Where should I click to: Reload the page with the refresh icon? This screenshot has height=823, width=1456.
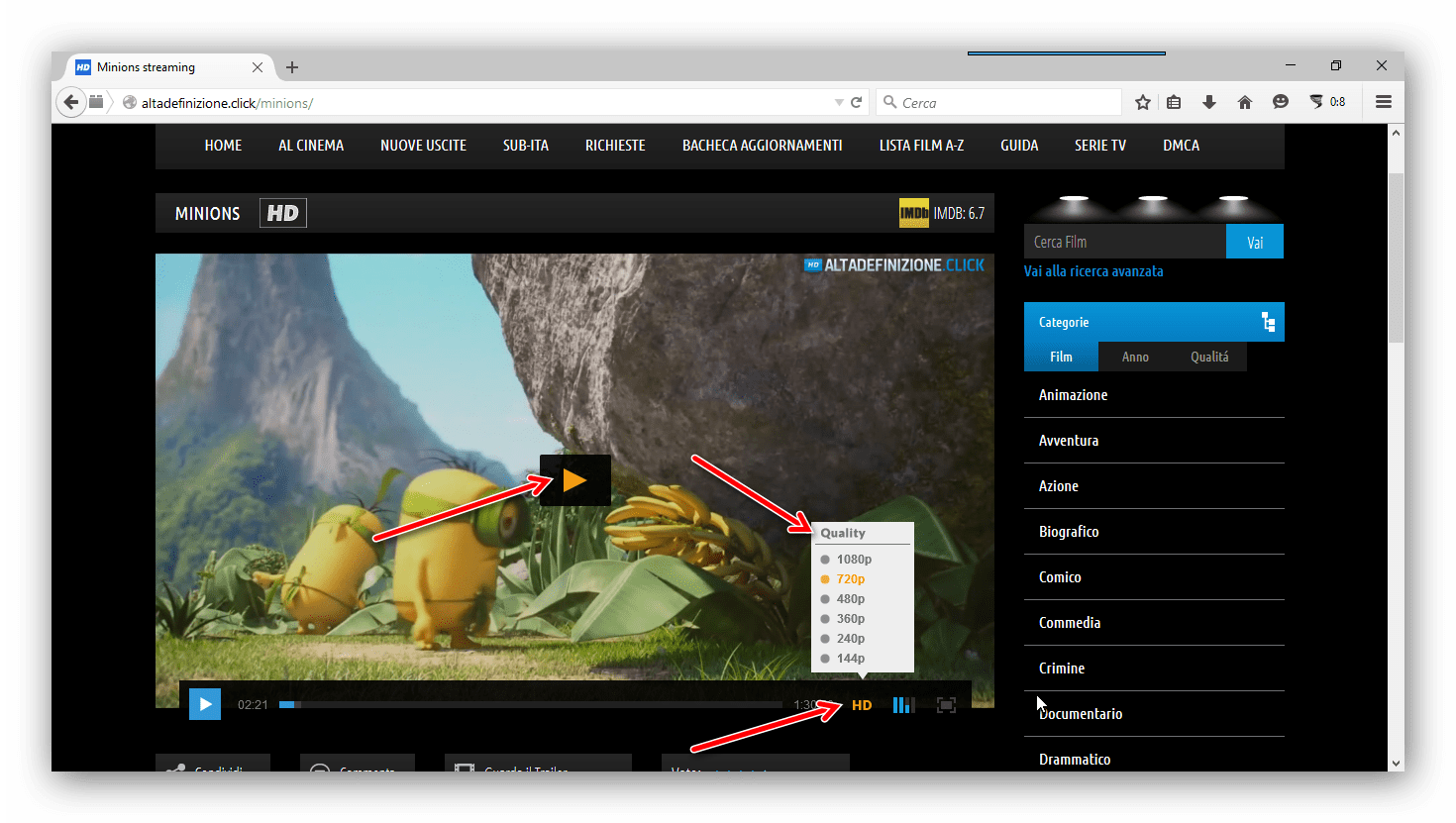[x=856, y=102]
